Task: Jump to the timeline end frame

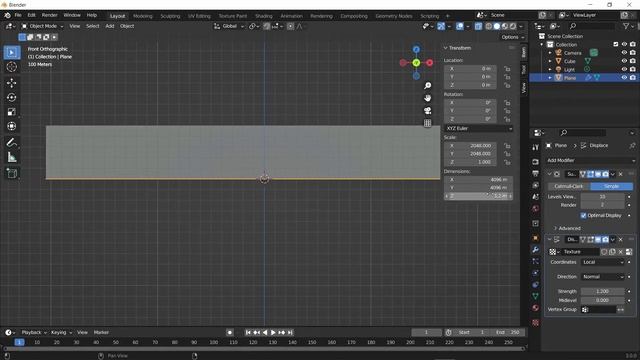Action: (290, 333)
